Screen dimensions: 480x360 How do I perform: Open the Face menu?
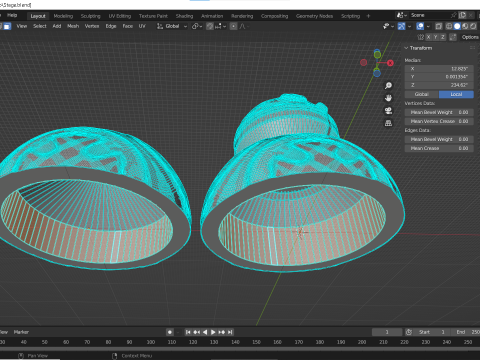click(x=128, y=26)
